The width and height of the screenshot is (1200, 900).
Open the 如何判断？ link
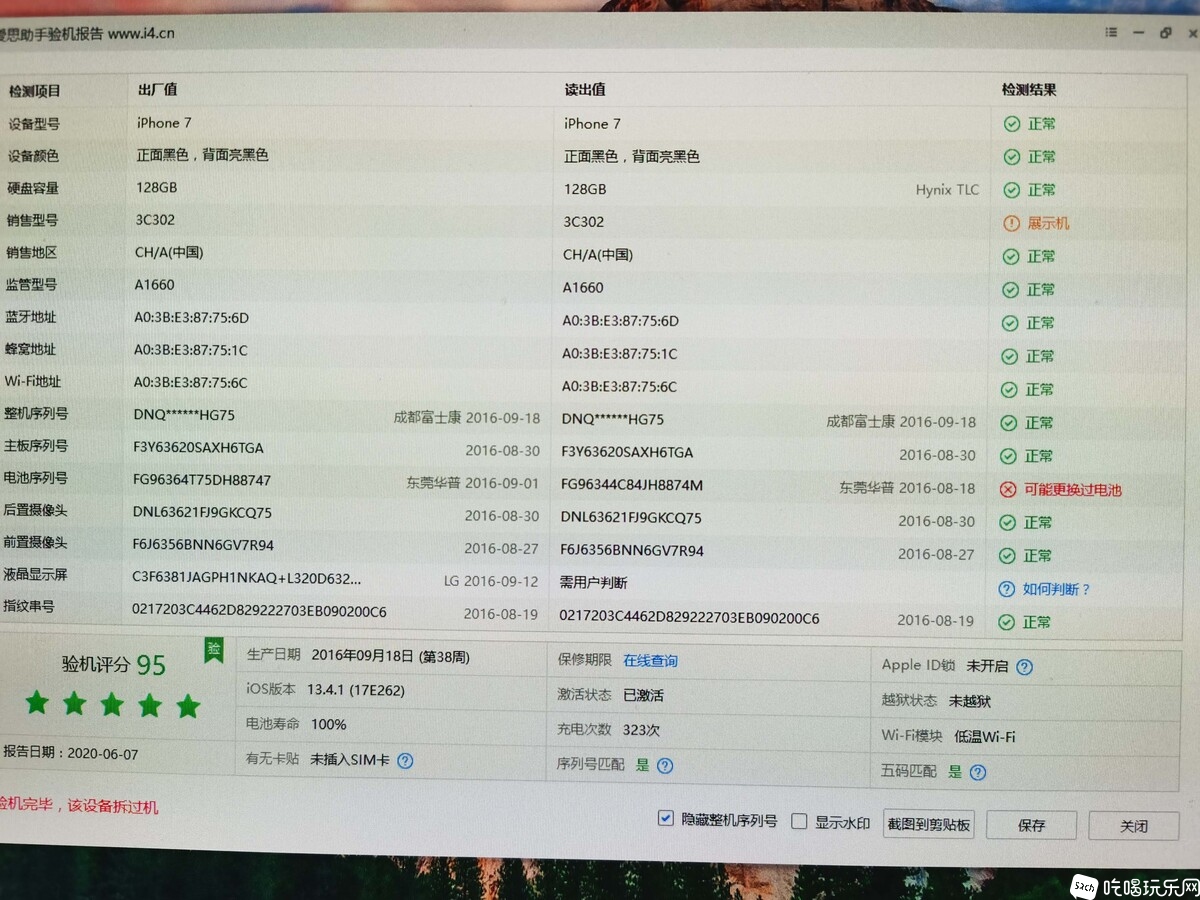tap(1057, 589)
